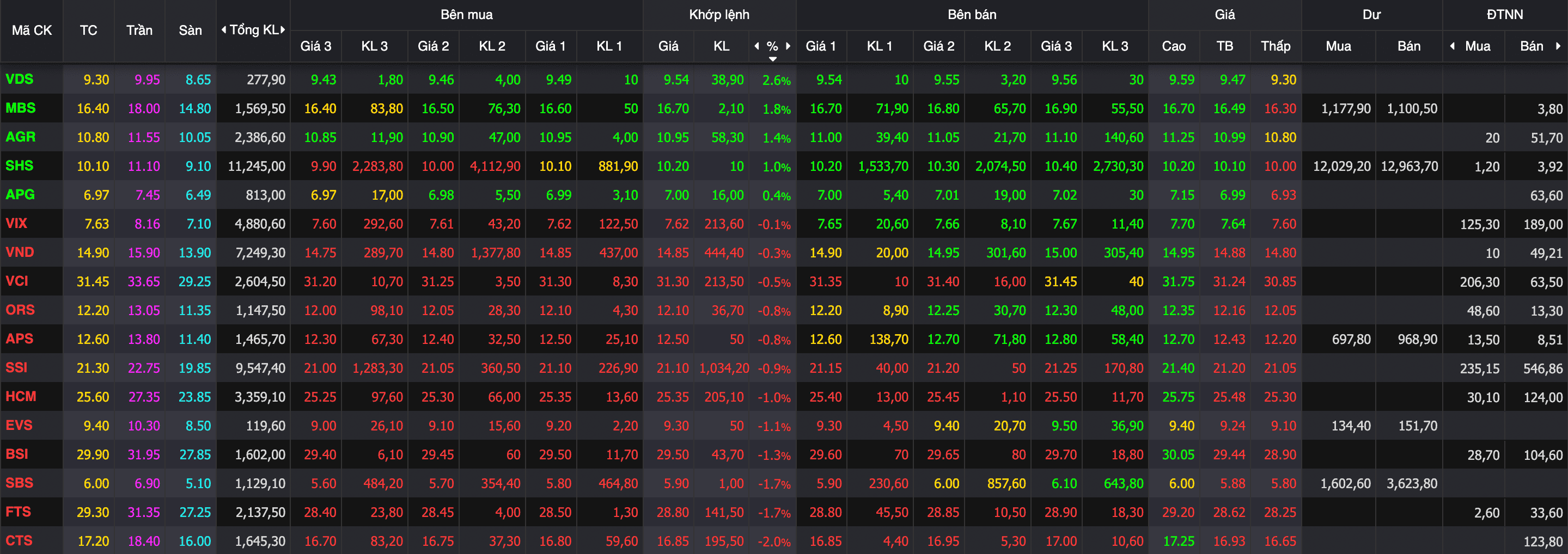
Task: Open SSI stock symbol
Action: tap(16, 367)
